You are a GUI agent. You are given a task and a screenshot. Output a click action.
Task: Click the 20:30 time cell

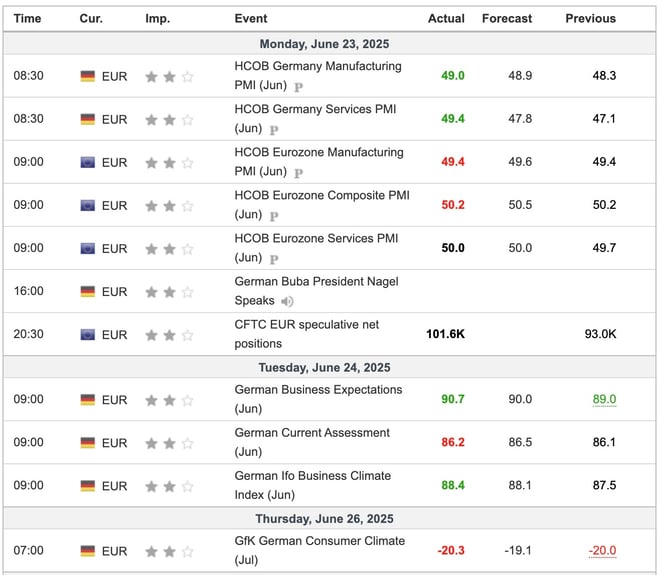point(29,334)
